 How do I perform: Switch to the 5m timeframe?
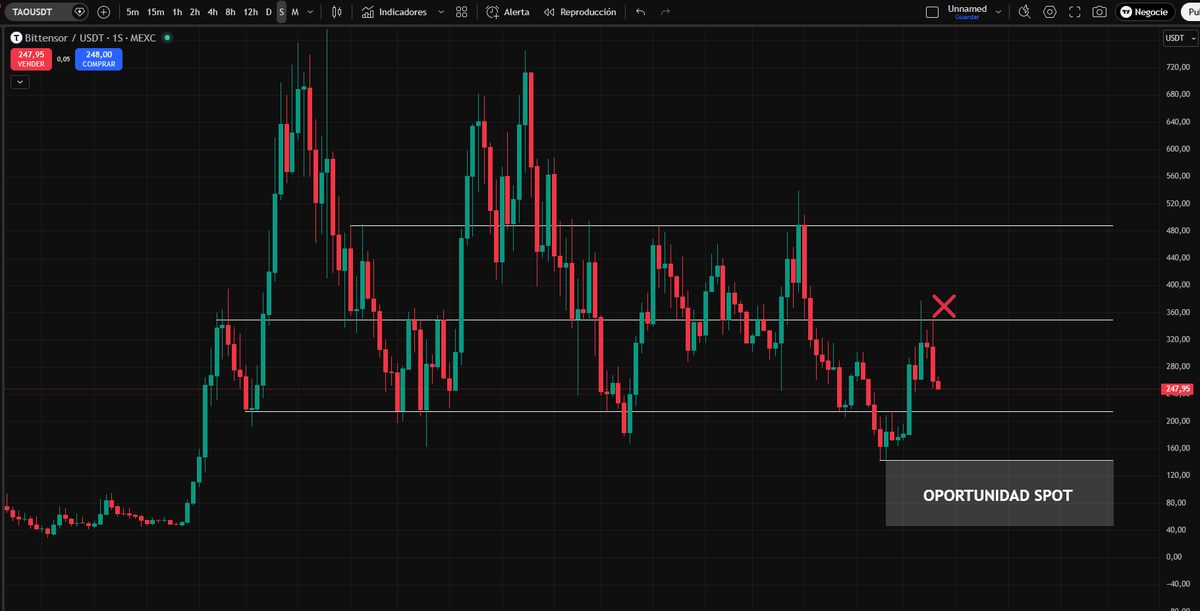click(132, 12)
